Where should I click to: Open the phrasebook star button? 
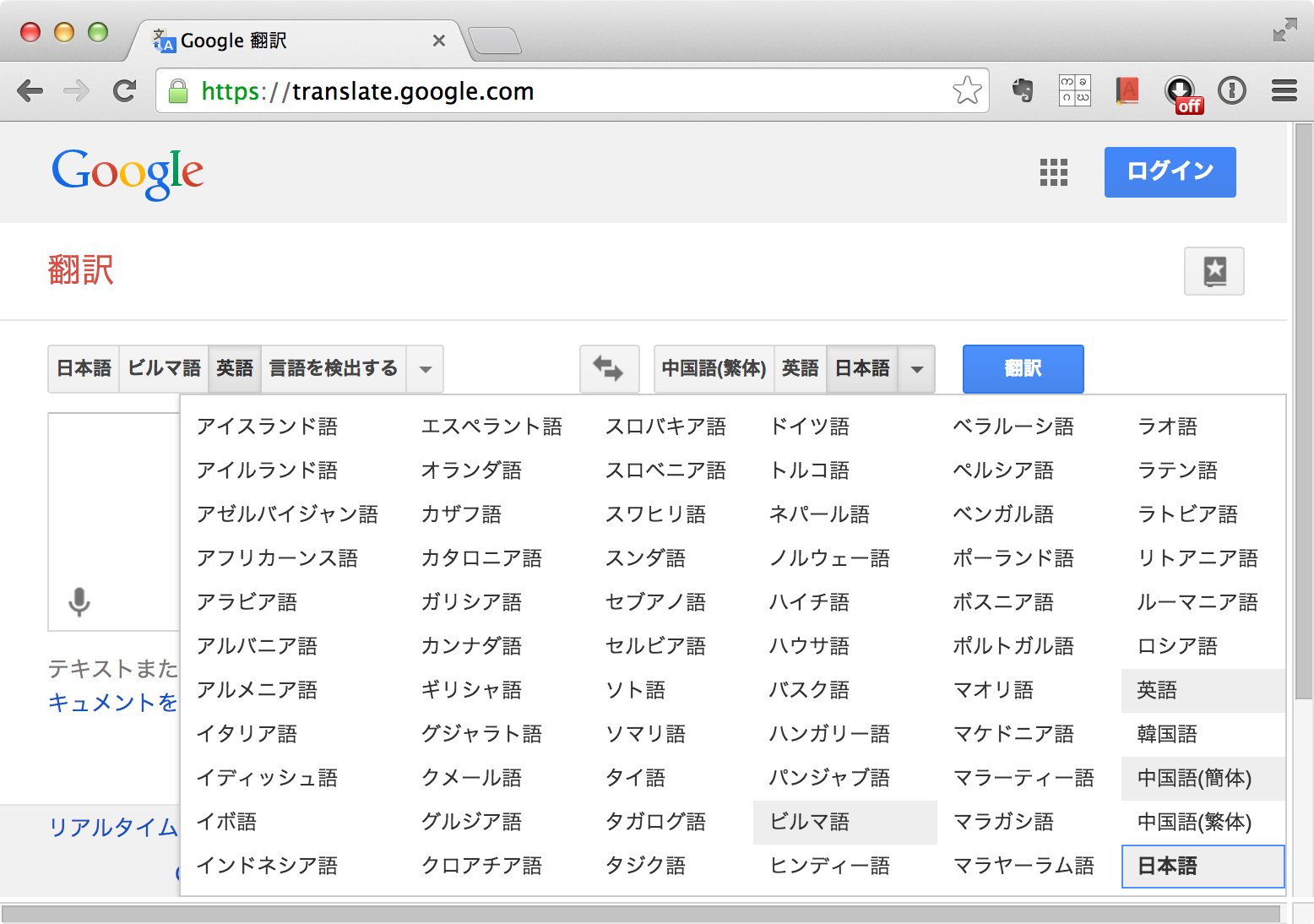(x=1214, y=271)
